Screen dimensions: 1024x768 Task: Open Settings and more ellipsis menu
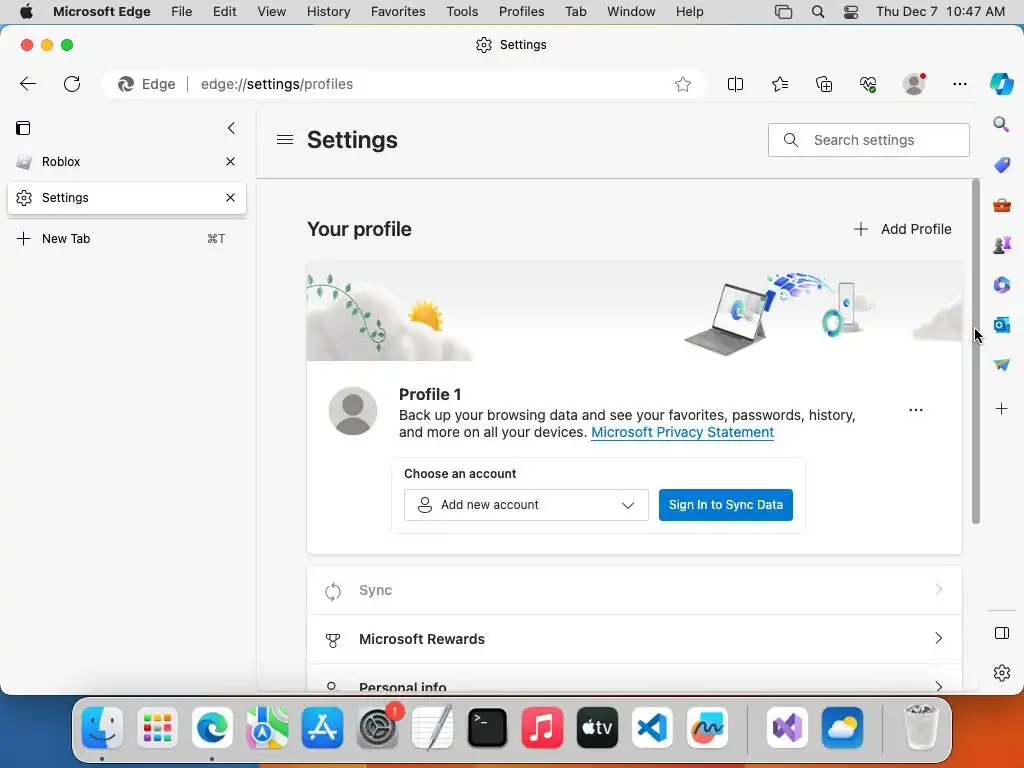959,84
